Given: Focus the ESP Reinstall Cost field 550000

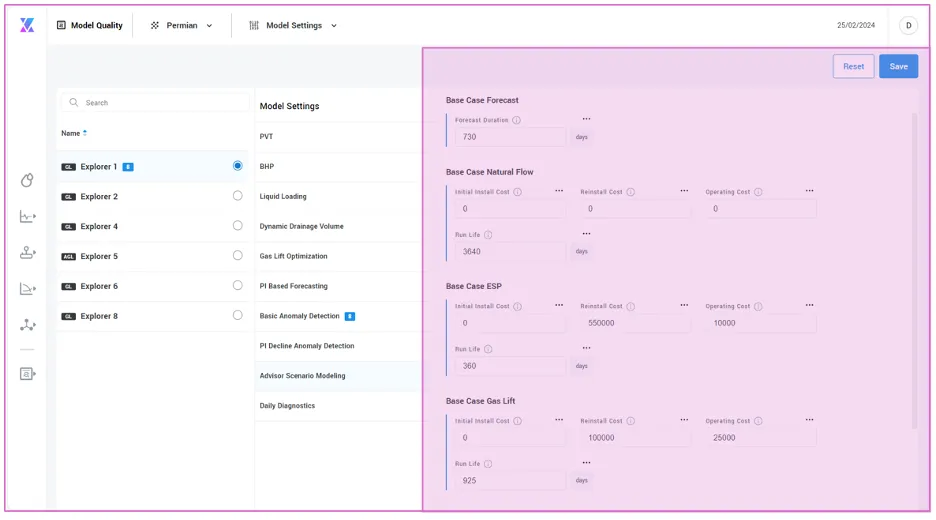Looking at the screenshot, I should [635, 323].
